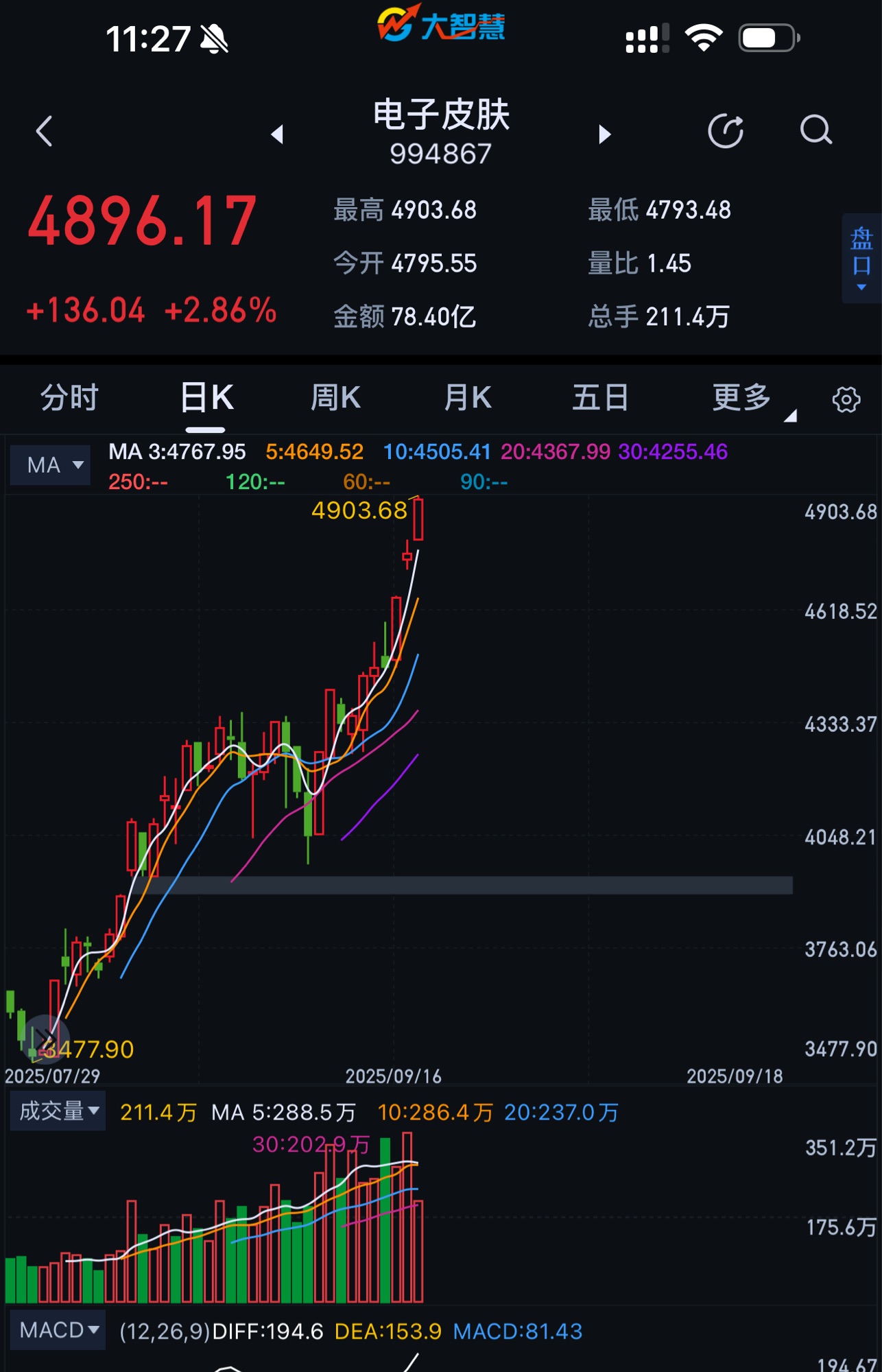Screen dimensions: 882x1372
Task: Switch to the 周K tab
Action: click(x=335, y=399)
